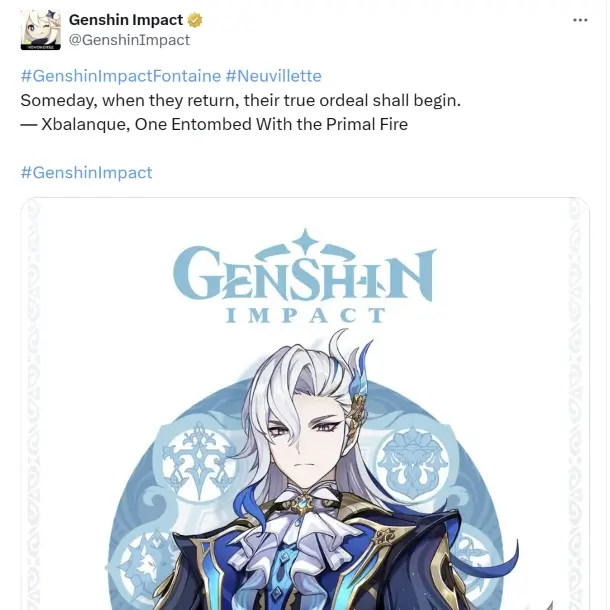The image size is (610, 610).
Task: Click the blue gem brooch on Neuvillette's collar
Action: 301,503
